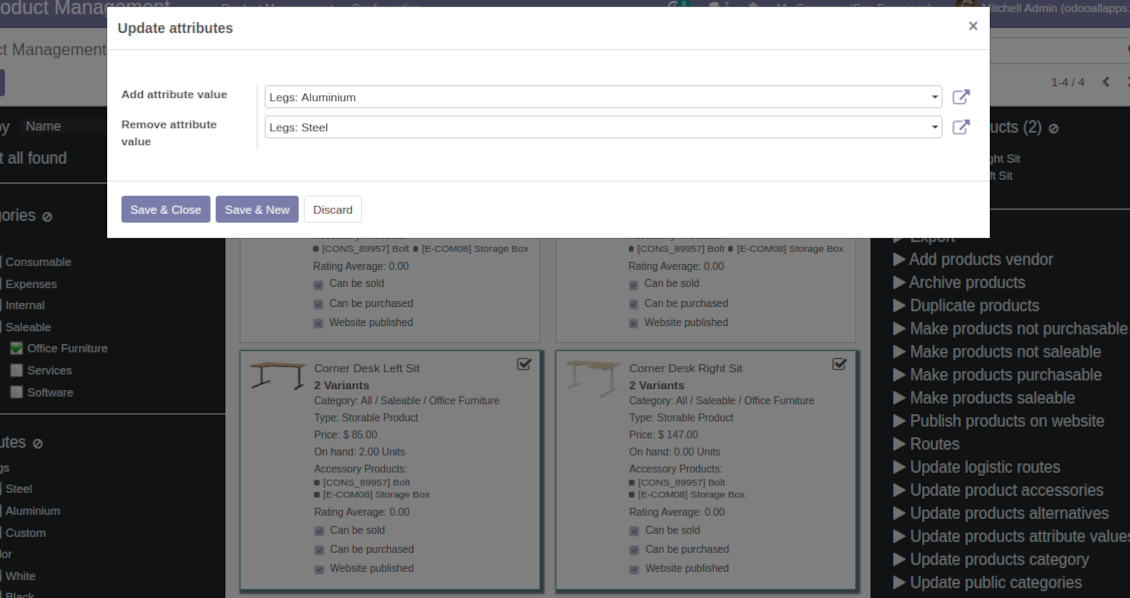Toggle Services category checkbox

(16, 370)
